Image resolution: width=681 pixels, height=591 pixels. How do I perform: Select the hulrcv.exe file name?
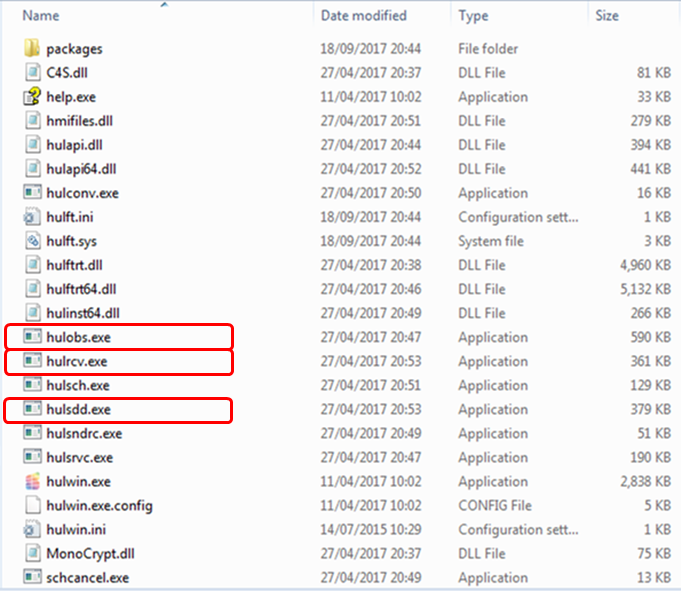[77, 361]
